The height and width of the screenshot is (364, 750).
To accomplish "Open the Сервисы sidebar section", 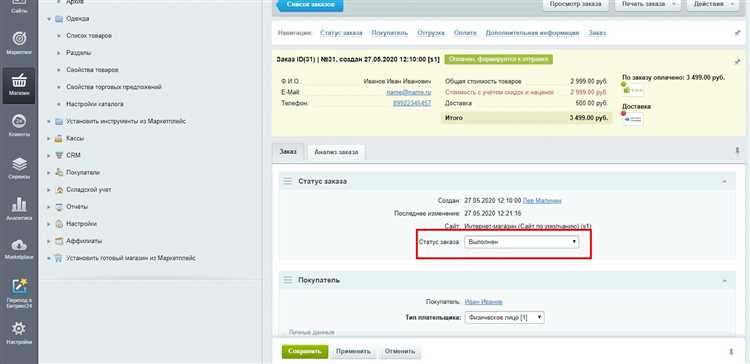I will tap(19, 168).
